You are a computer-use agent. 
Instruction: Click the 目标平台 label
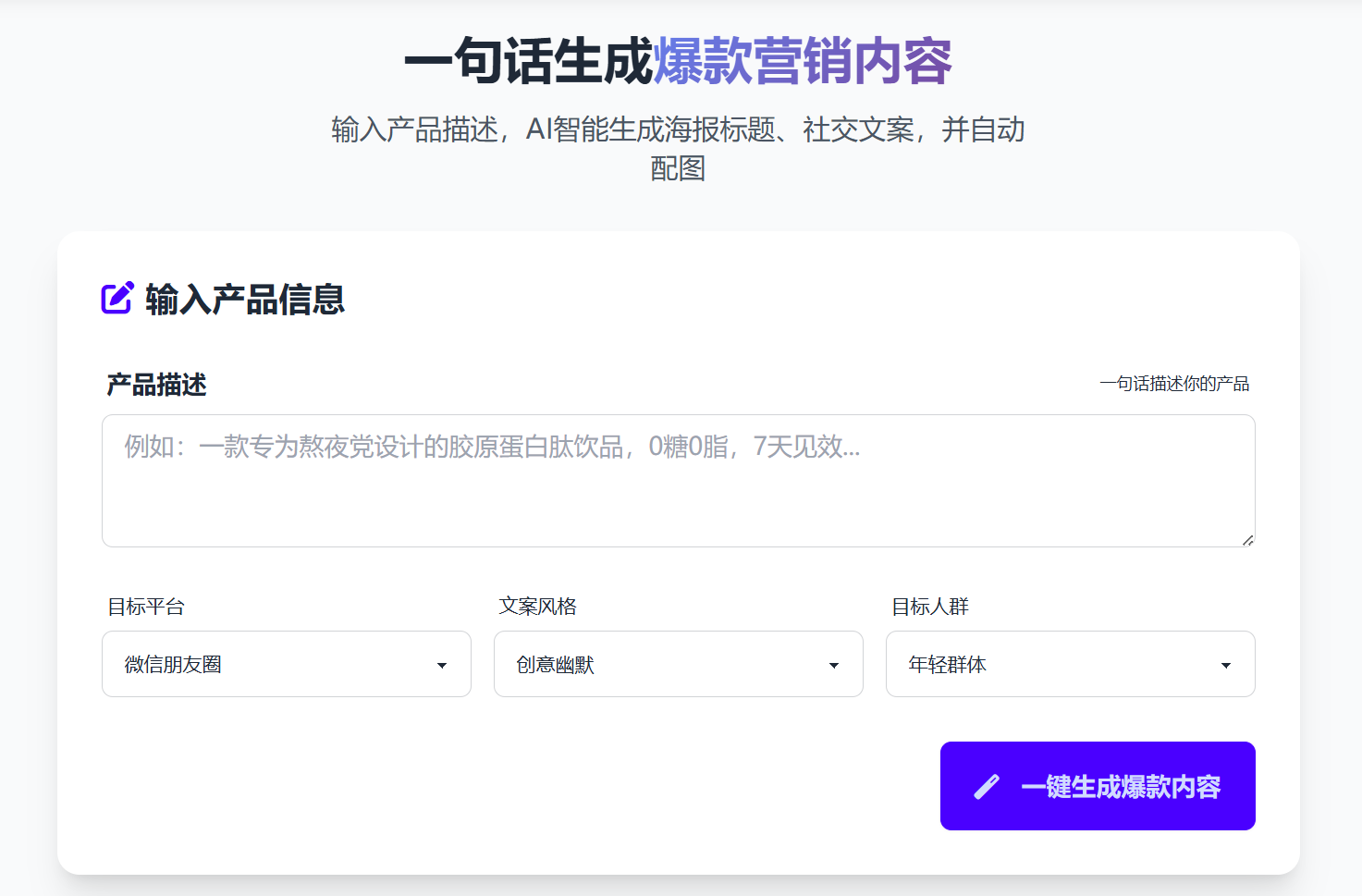tap(146, 607)
